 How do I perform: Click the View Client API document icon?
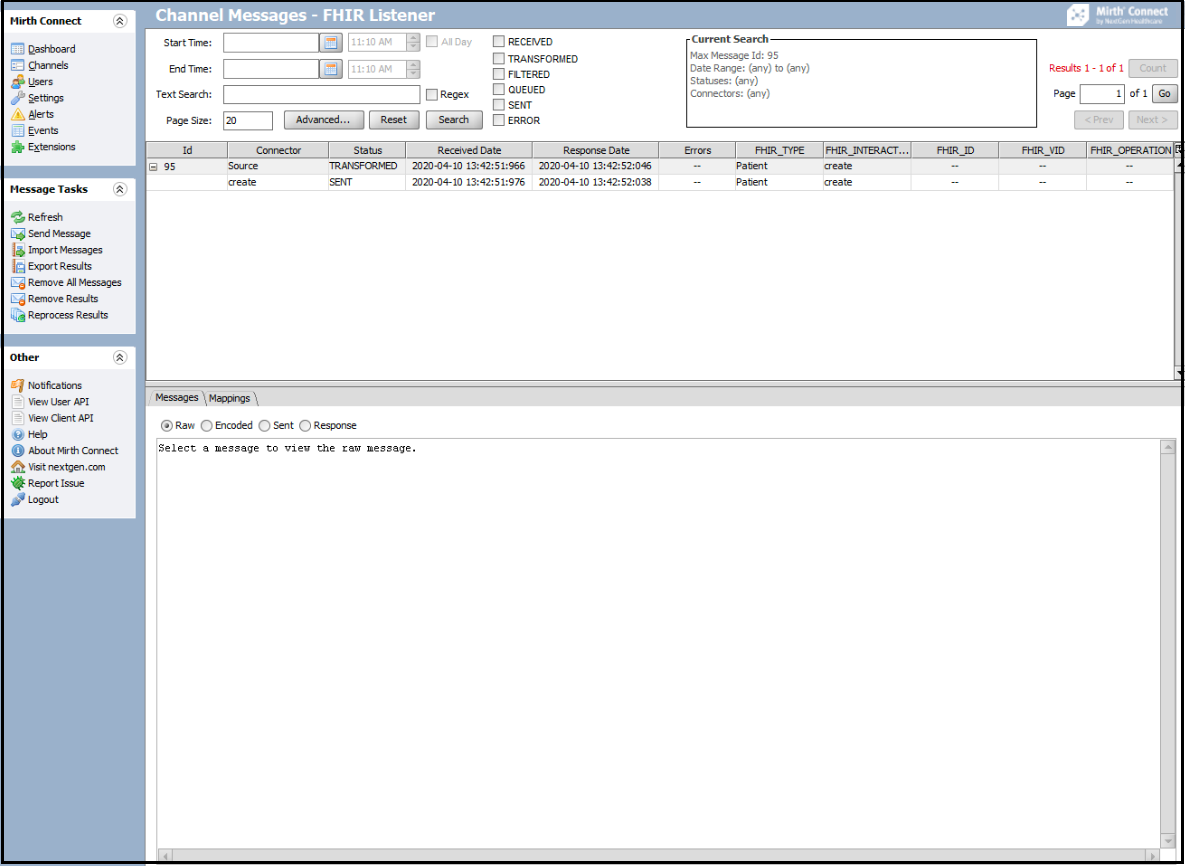pyautogui.click(x=17, y=418)
